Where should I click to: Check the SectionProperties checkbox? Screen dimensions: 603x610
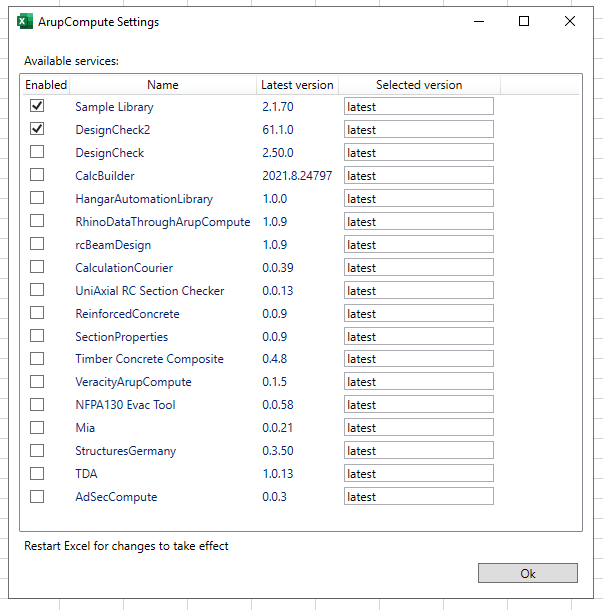coord(37,336)
